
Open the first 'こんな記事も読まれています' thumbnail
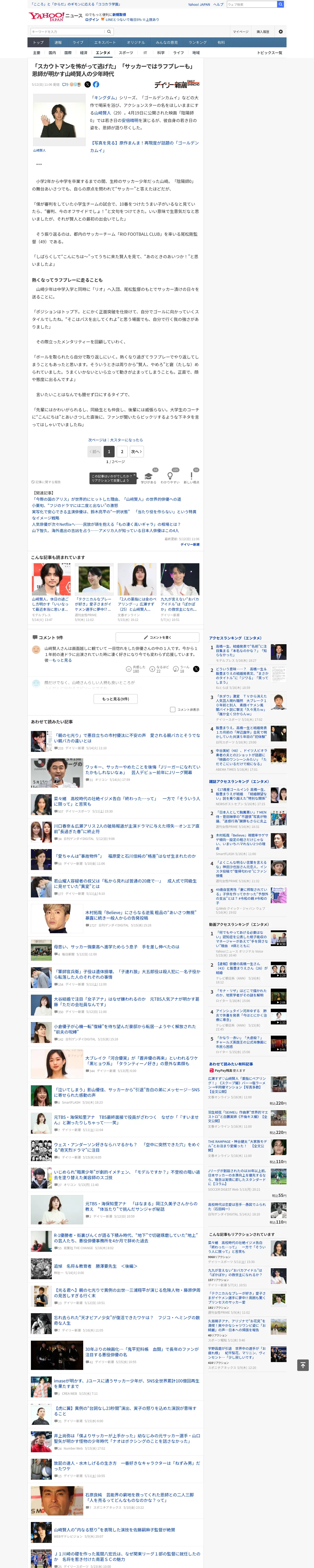tap(51, 579)
